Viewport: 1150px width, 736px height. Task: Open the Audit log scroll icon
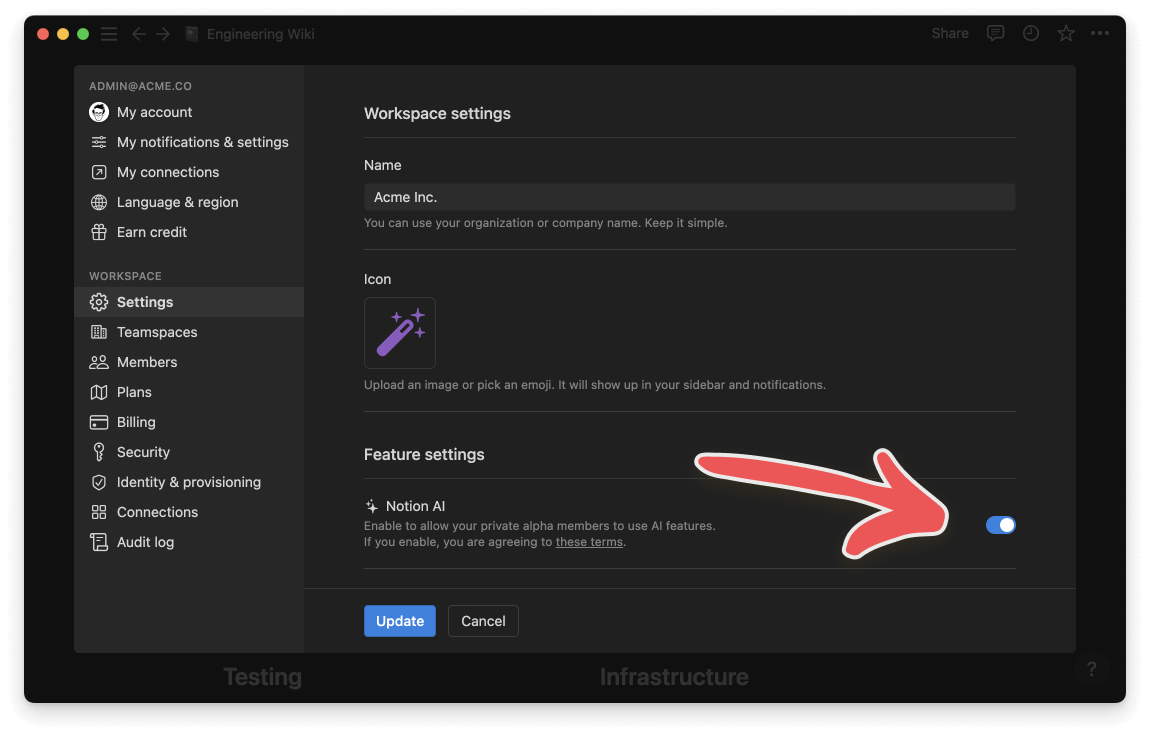99,542
